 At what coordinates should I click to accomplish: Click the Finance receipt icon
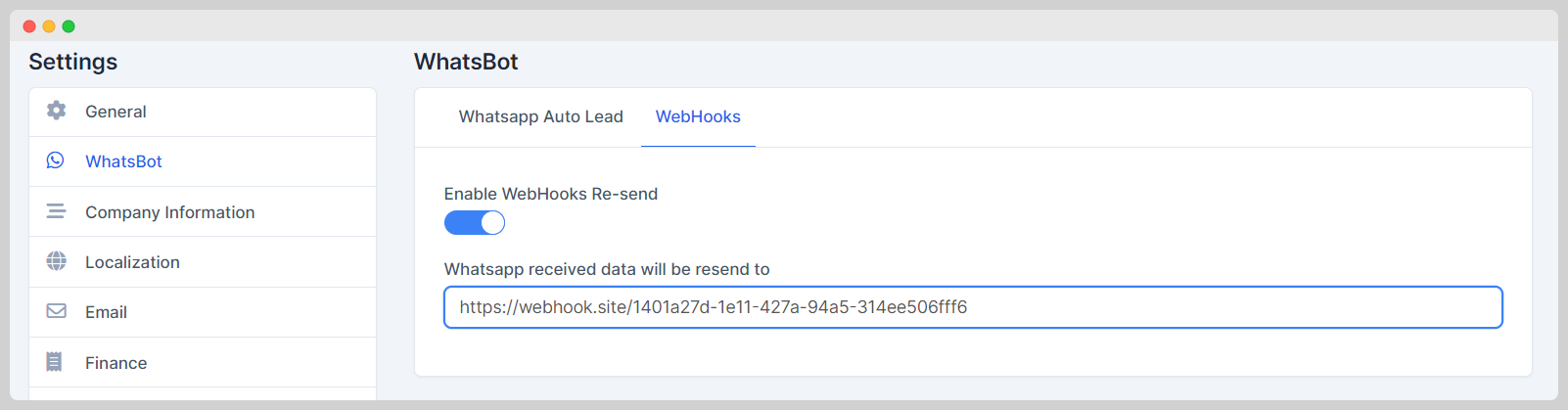point(55,362)
